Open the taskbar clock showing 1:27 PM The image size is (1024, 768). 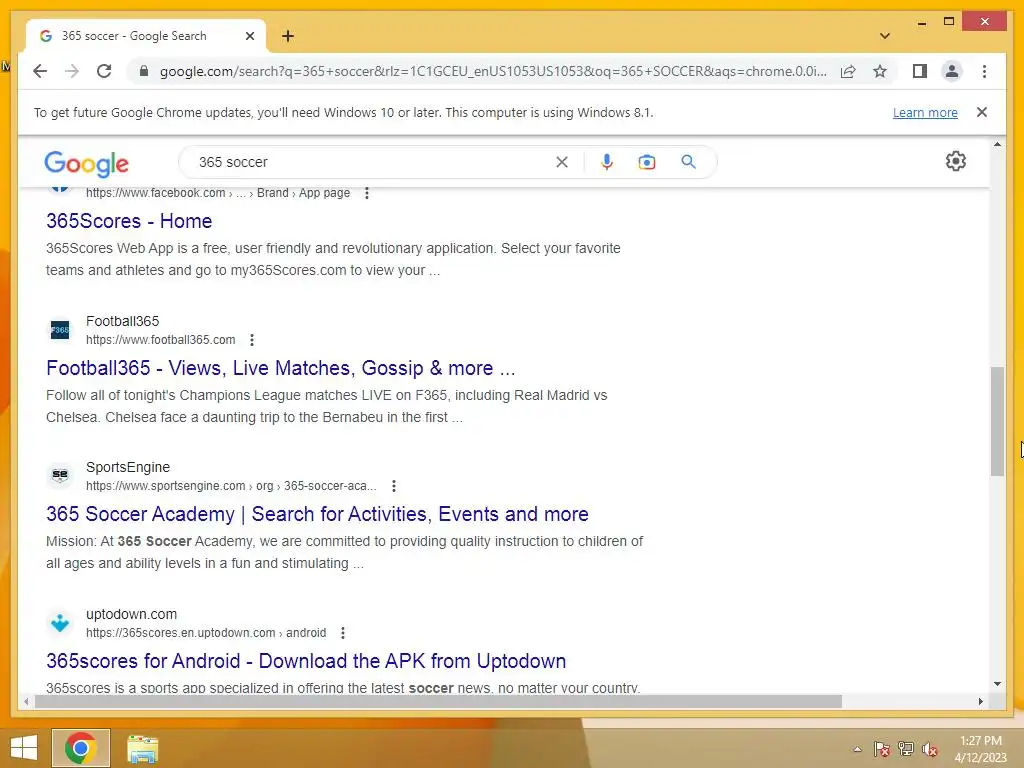tap(981, 749)
